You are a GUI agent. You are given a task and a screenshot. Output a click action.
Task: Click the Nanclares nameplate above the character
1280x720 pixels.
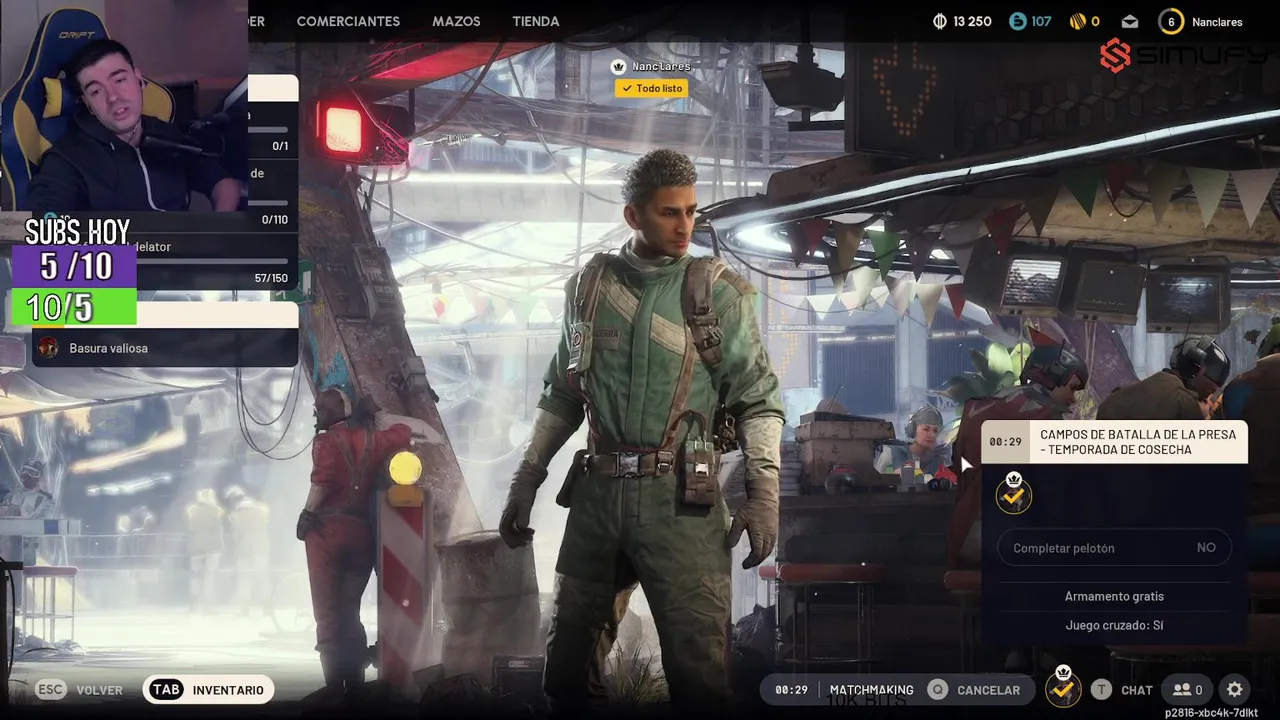661,66
